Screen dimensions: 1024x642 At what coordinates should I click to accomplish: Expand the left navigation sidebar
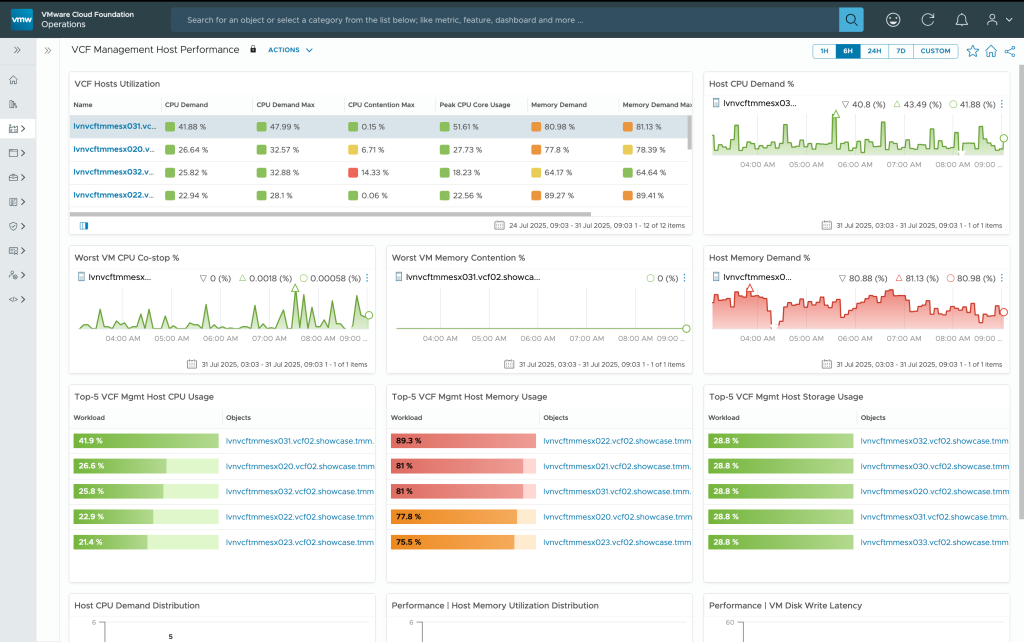pyautogui.click(x=17, y=49)
